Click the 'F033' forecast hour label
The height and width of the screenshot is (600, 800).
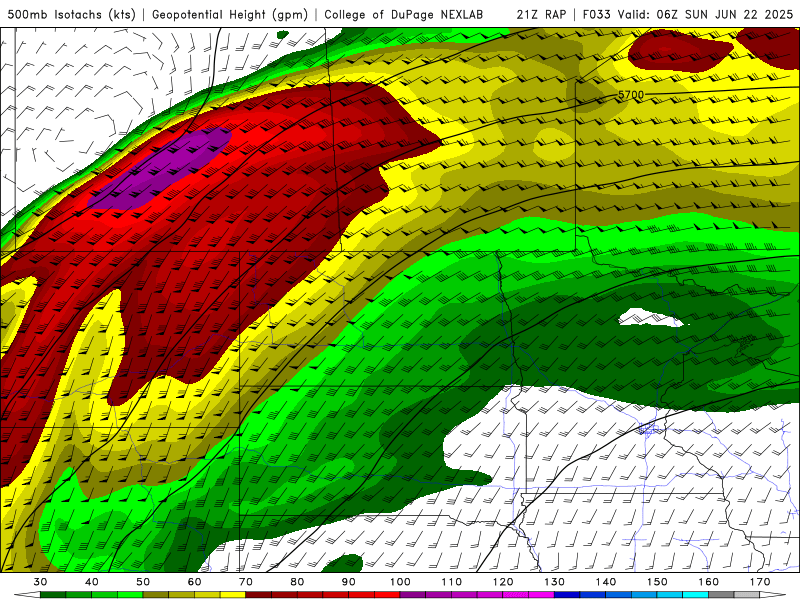[597, 15]
